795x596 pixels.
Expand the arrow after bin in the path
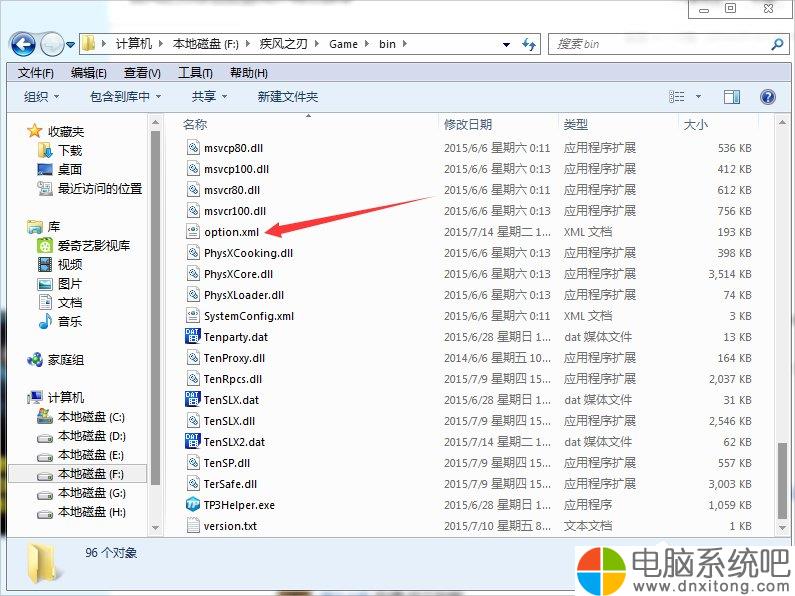point(405,44)
